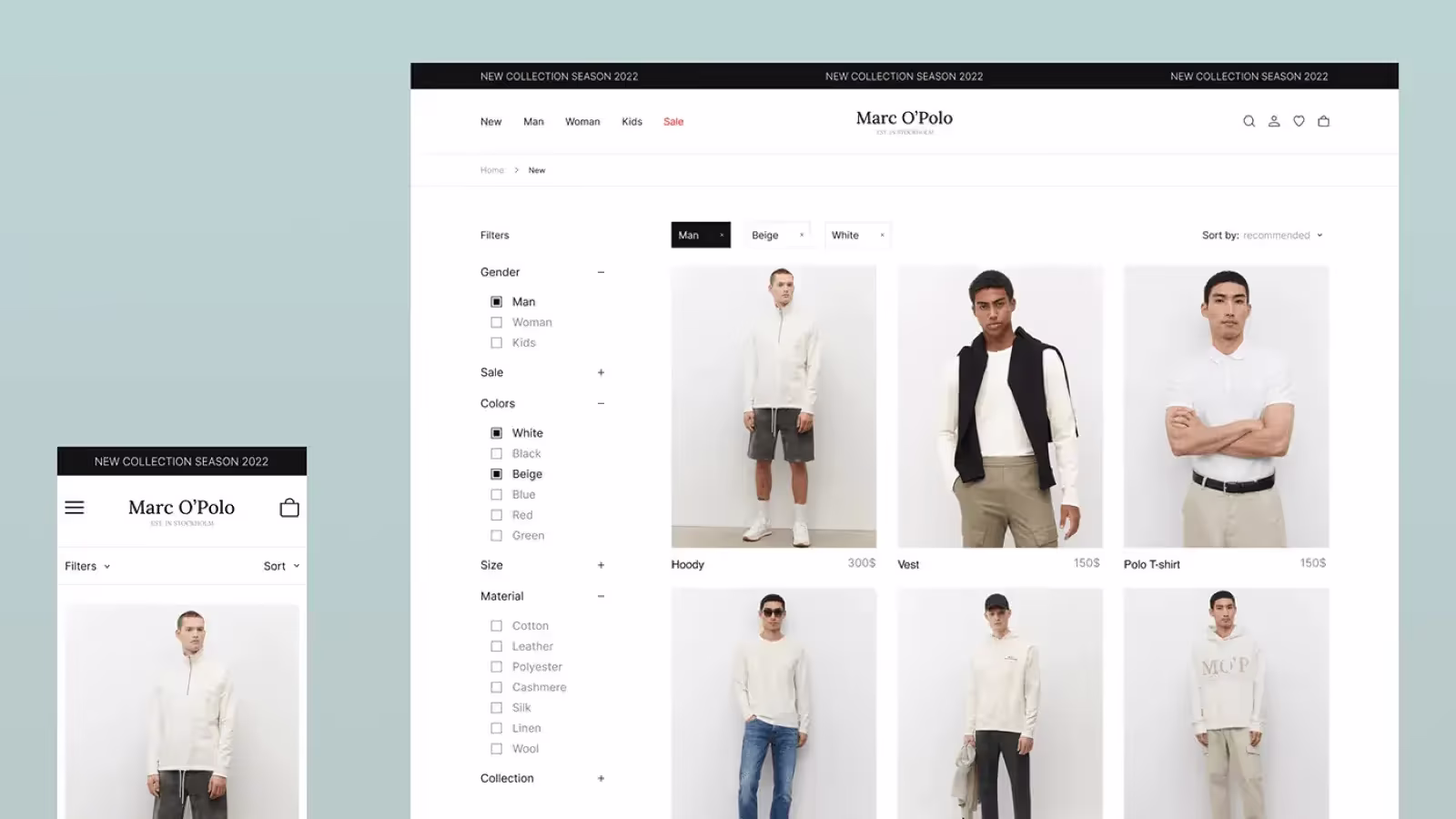The width and height of the screenshot is (1456, 819).
Task: Tap the mobile shopping bag icon
Action: coord(289,508)
